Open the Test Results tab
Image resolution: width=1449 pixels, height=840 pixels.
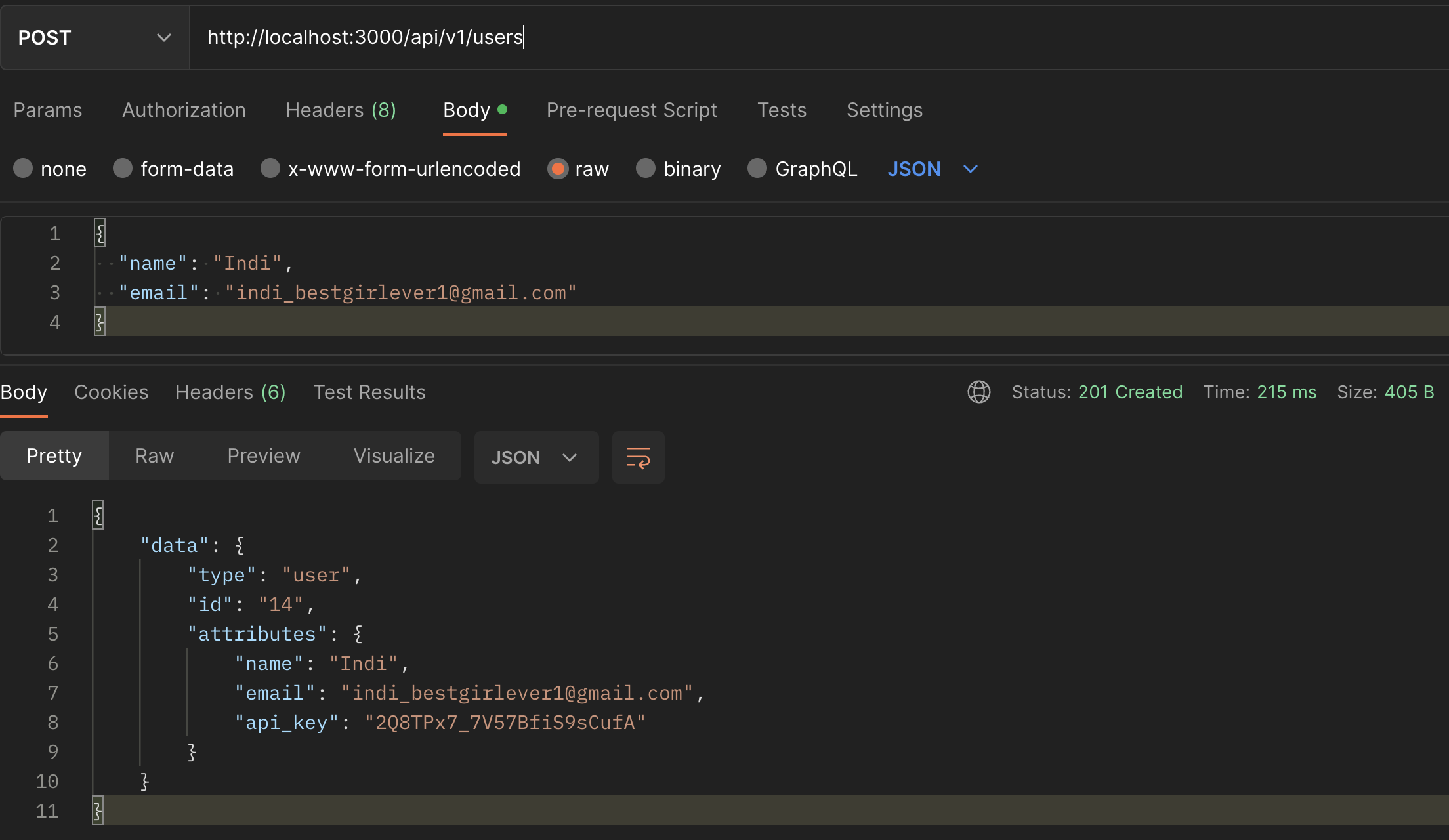tap(369, 392)
